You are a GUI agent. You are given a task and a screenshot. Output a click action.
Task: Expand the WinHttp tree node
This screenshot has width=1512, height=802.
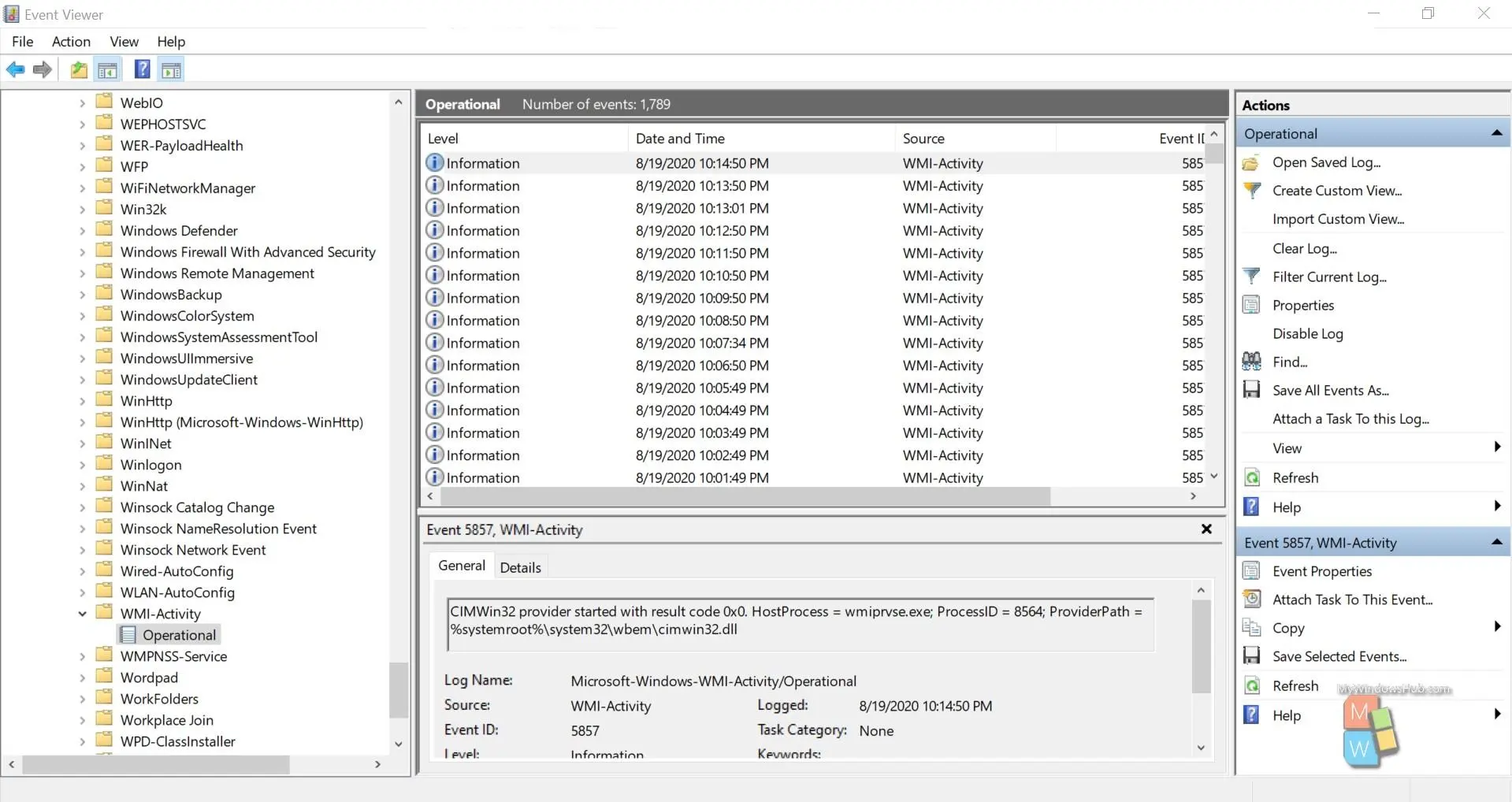[82, 401]
